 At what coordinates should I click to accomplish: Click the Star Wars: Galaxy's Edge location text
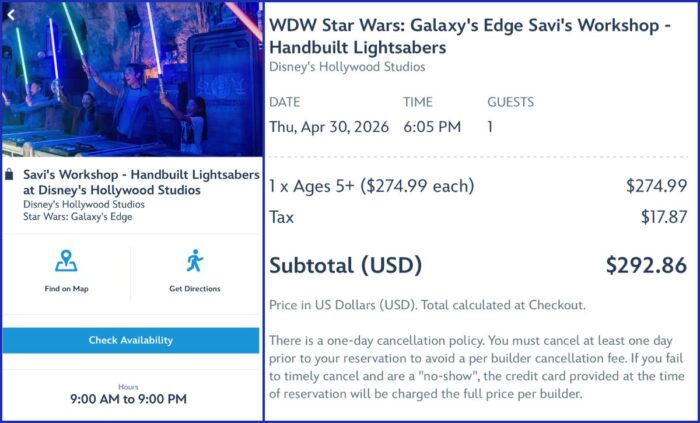(78, 217)
